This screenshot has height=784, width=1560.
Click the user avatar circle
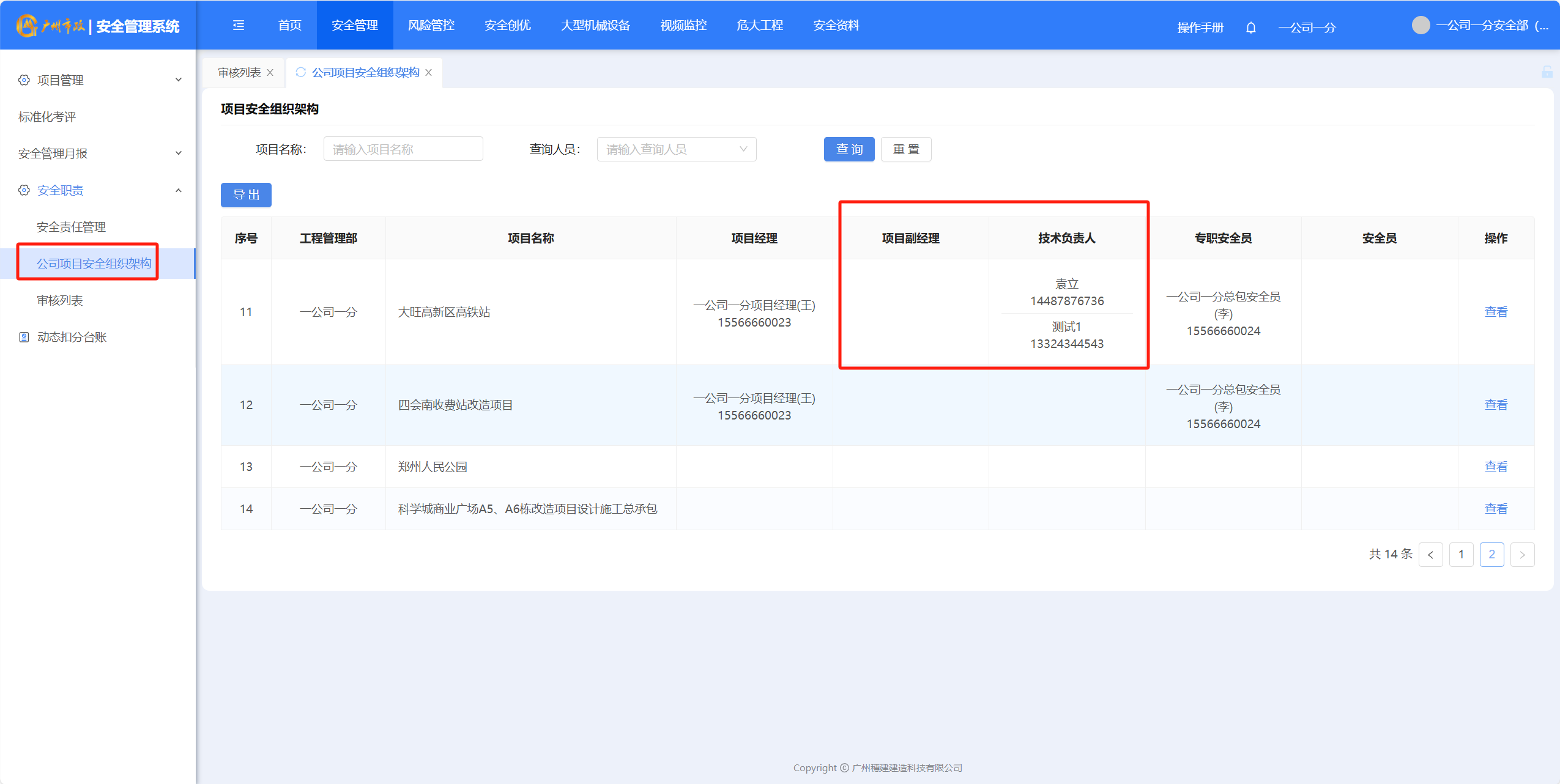tap(1421, 25)
